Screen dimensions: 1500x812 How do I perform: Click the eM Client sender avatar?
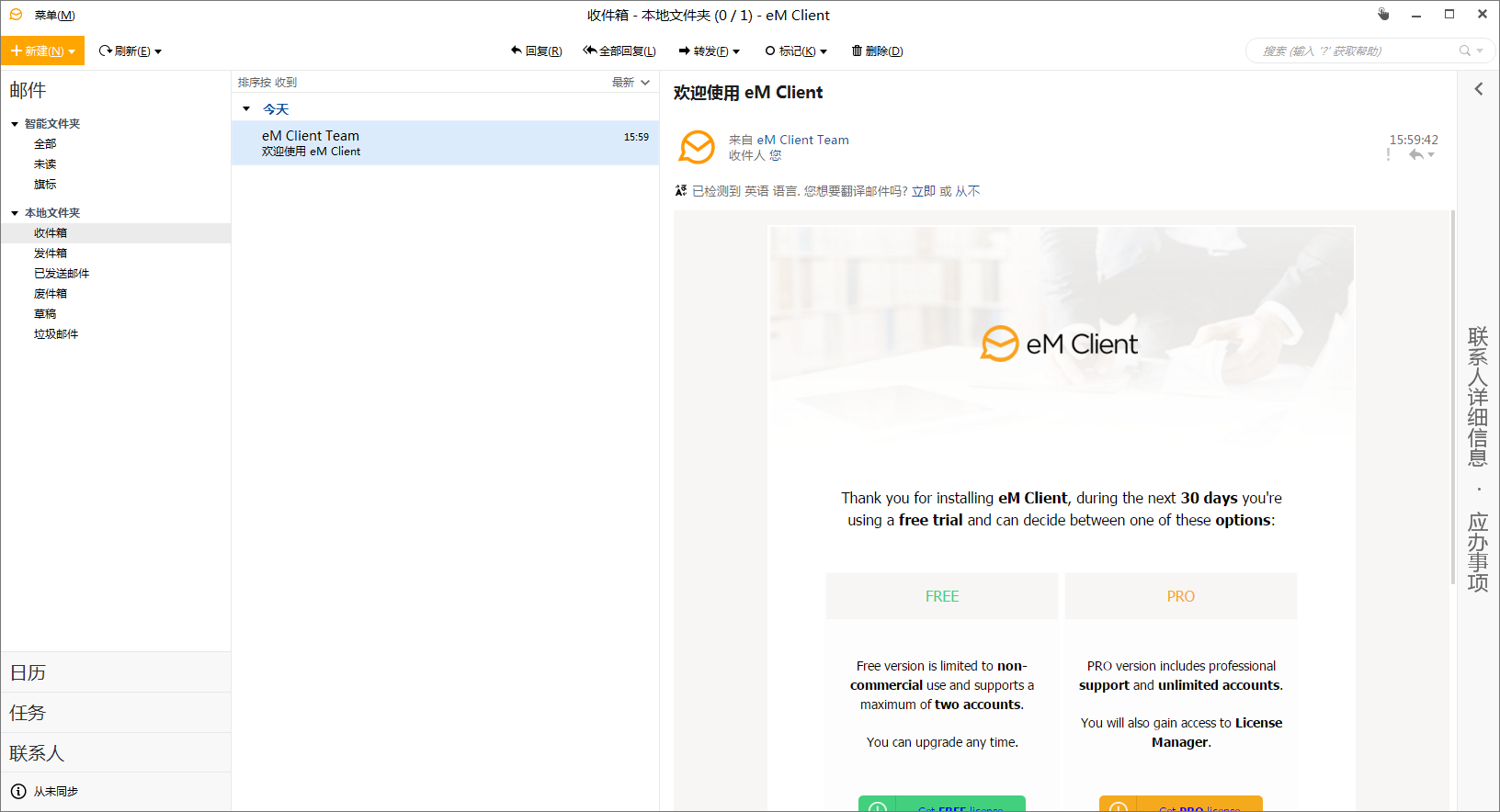[697, 147]
